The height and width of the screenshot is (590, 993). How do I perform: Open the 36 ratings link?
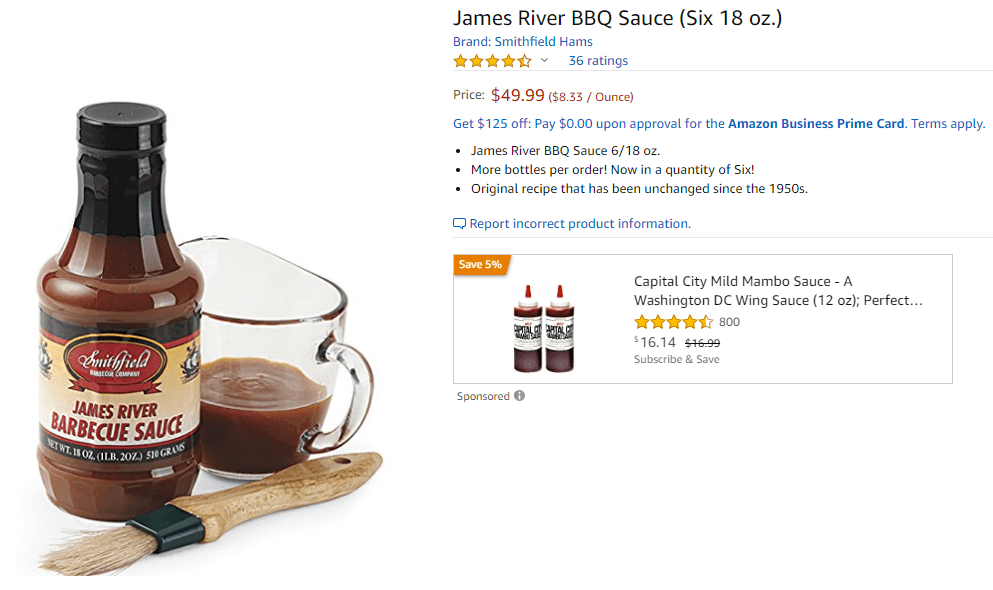(x=598, y=61)
